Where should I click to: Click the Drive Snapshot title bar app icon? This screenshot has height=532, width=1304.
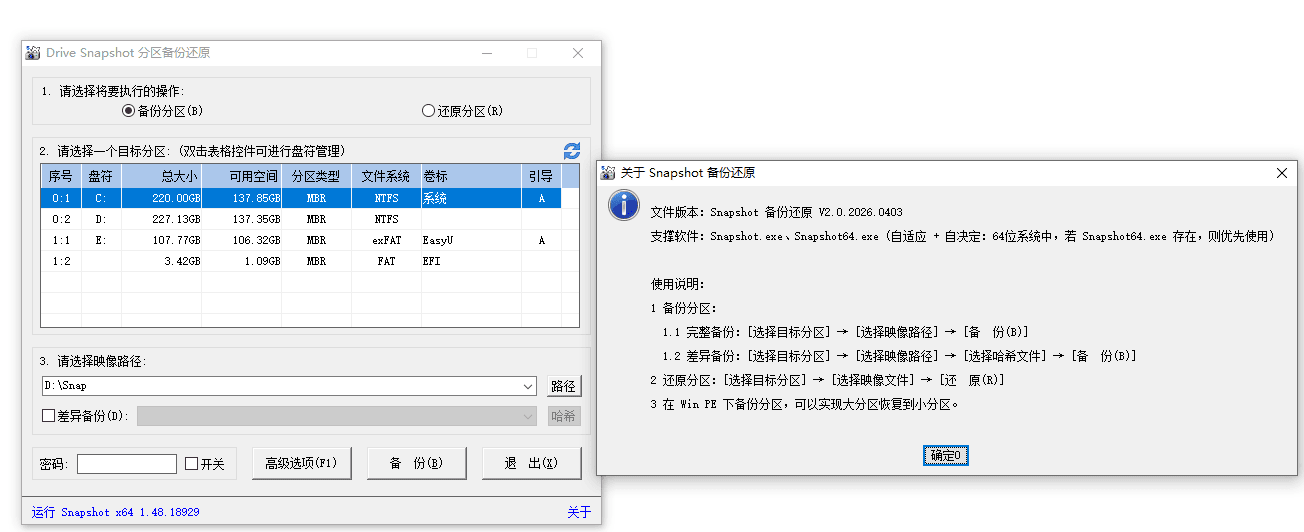(x=33, y=53)
